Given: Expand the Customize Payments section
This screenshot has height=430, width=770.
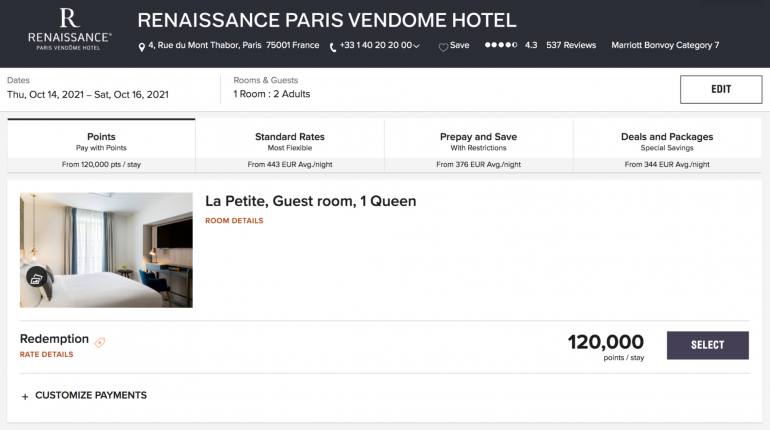Looking at the screenshot, I should (91, 395).
